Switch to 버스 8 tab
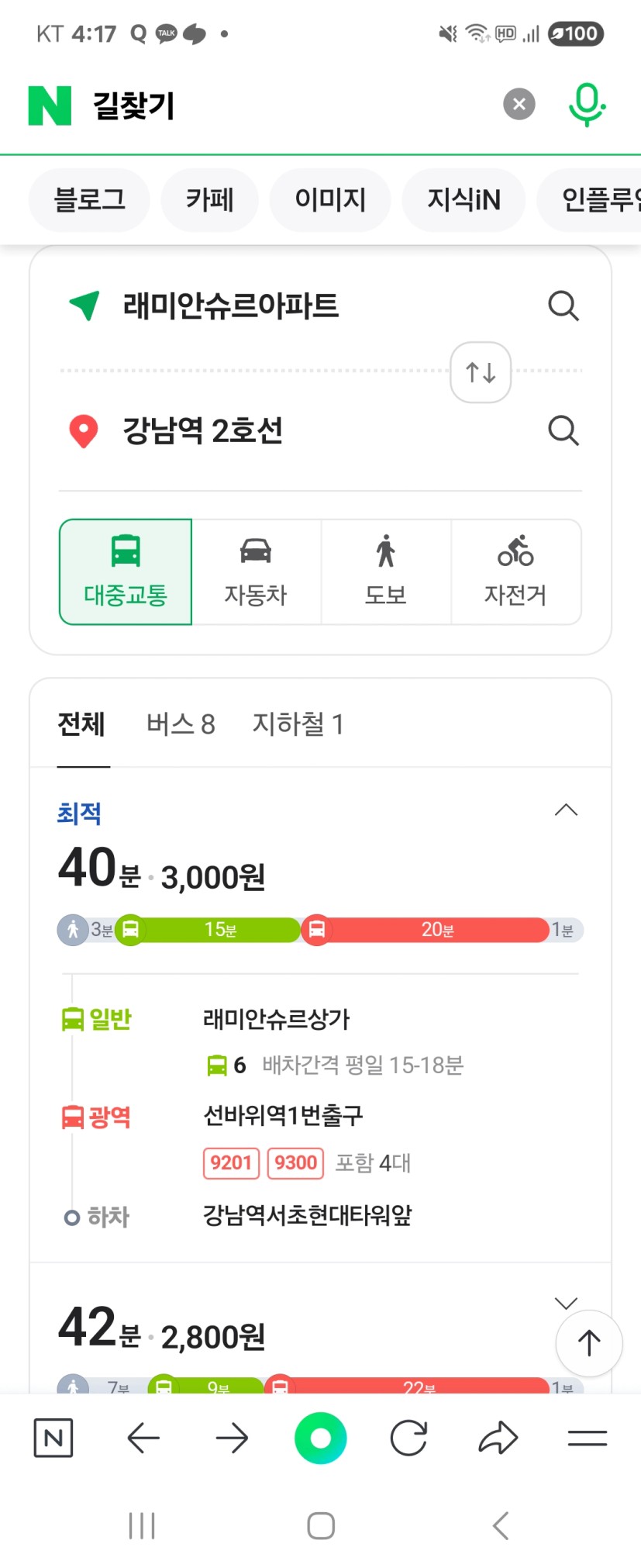 click(x=181, y=724)
